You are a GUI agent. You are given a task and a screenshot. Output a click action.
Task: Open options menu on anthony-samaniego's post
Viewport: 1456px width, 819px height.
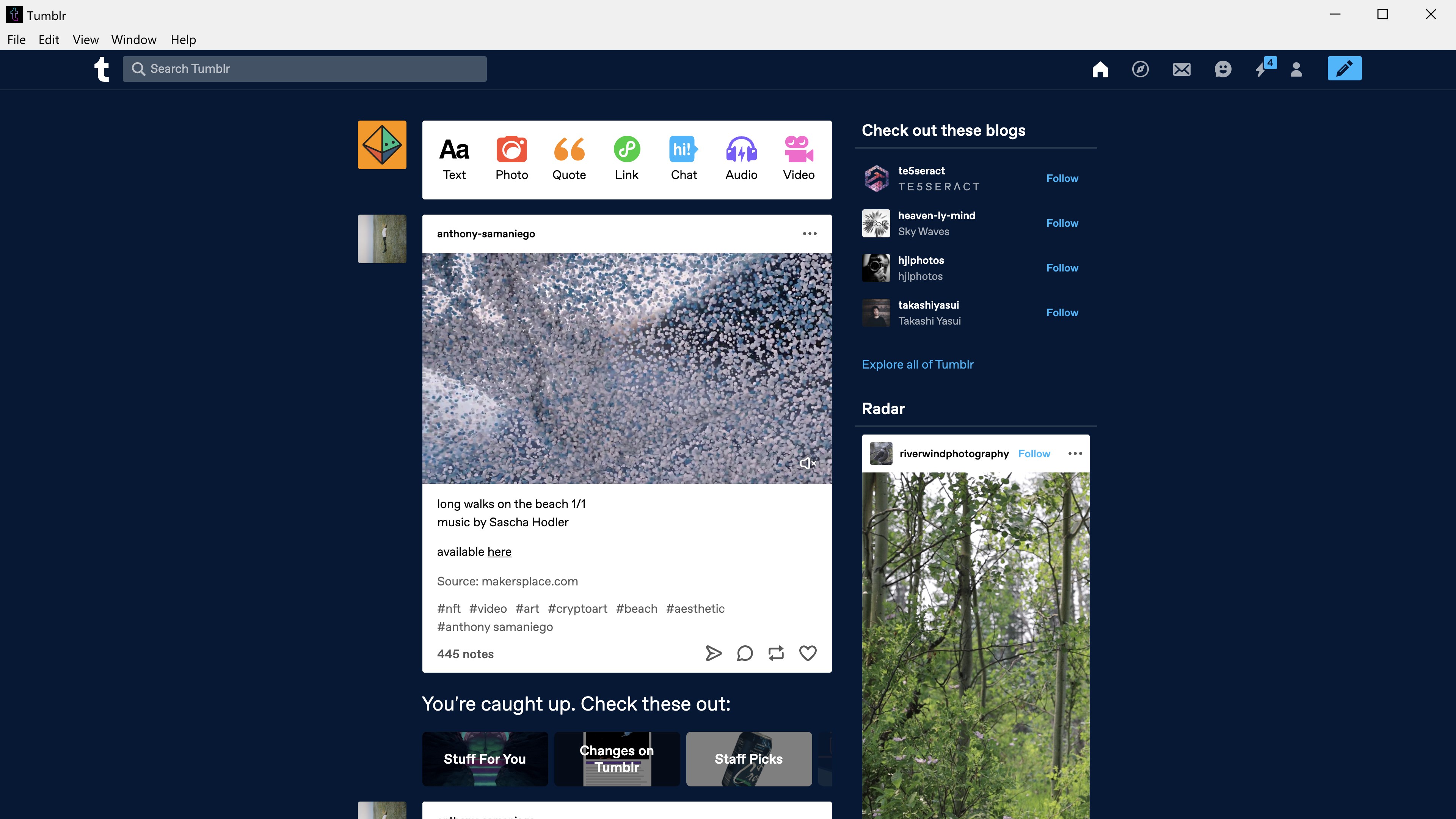[x=810, y=234]
